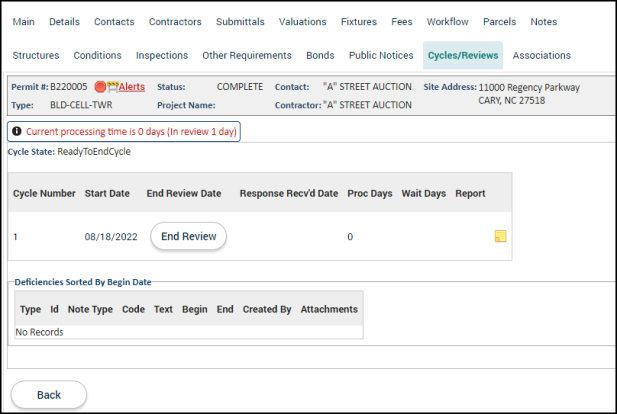Select the Parcels tab
The image size is (617, 414).
tap(499, 22)
